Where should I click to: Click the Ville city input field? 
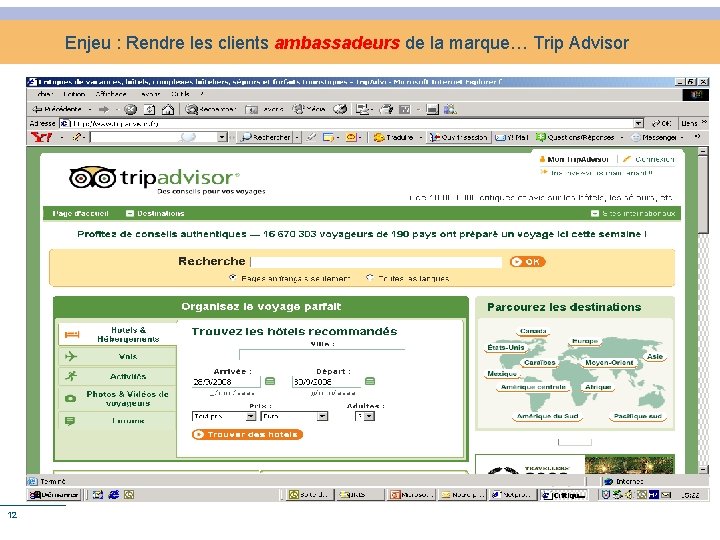tap(322, 354)
